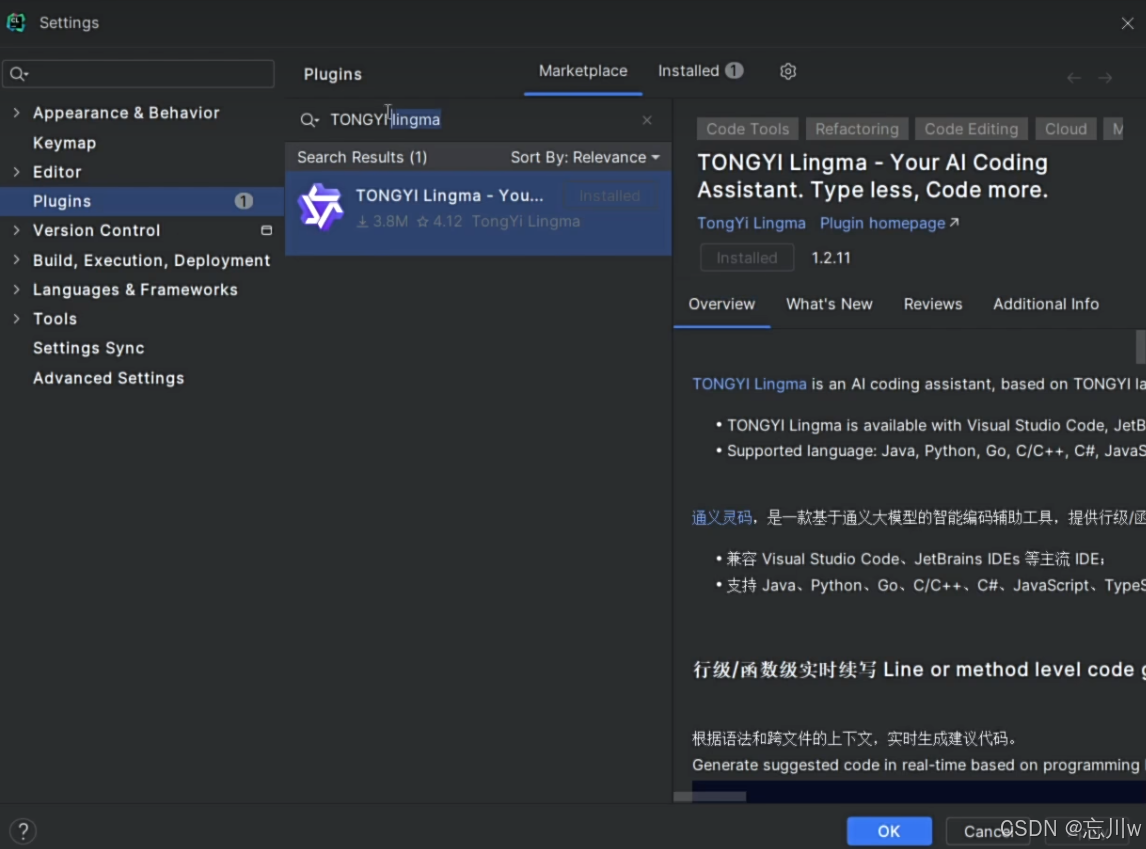The image size is (1146, 849).
Task: Click the plugin search field text
Action: (x=385, y=120)
